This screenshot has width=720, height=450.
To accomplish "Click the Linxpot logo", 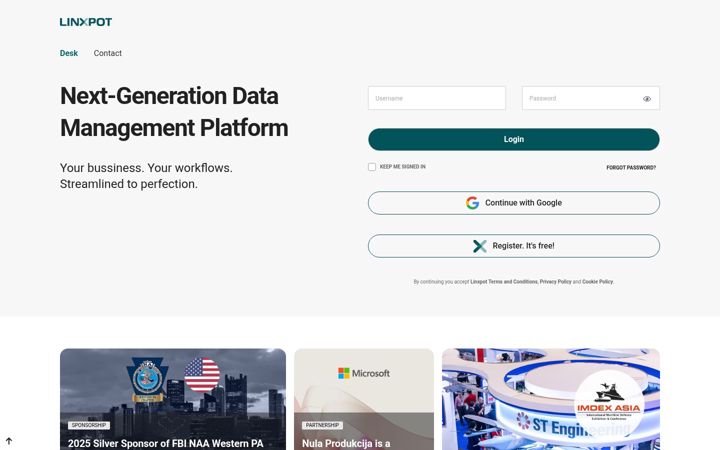I will [x=86, y=22].
